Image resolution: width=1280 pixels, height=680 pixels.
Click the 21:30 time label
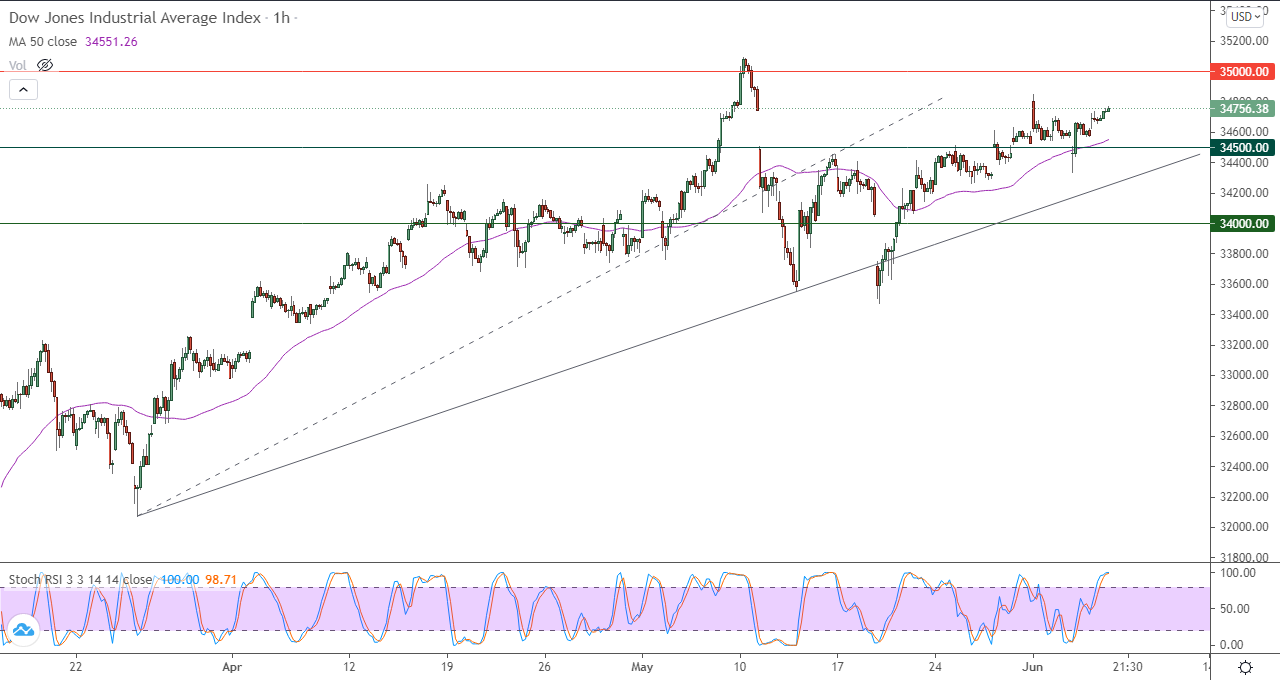point(1128,665)
